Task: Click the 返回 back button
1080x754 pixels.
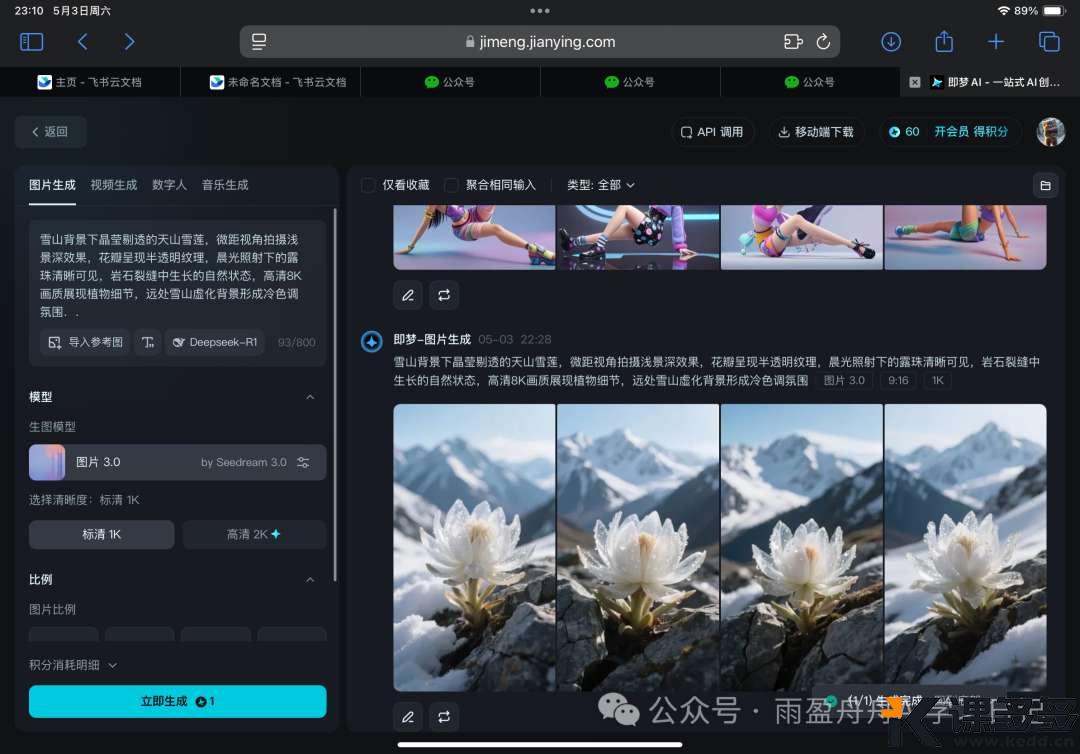Action: (50, 132)
